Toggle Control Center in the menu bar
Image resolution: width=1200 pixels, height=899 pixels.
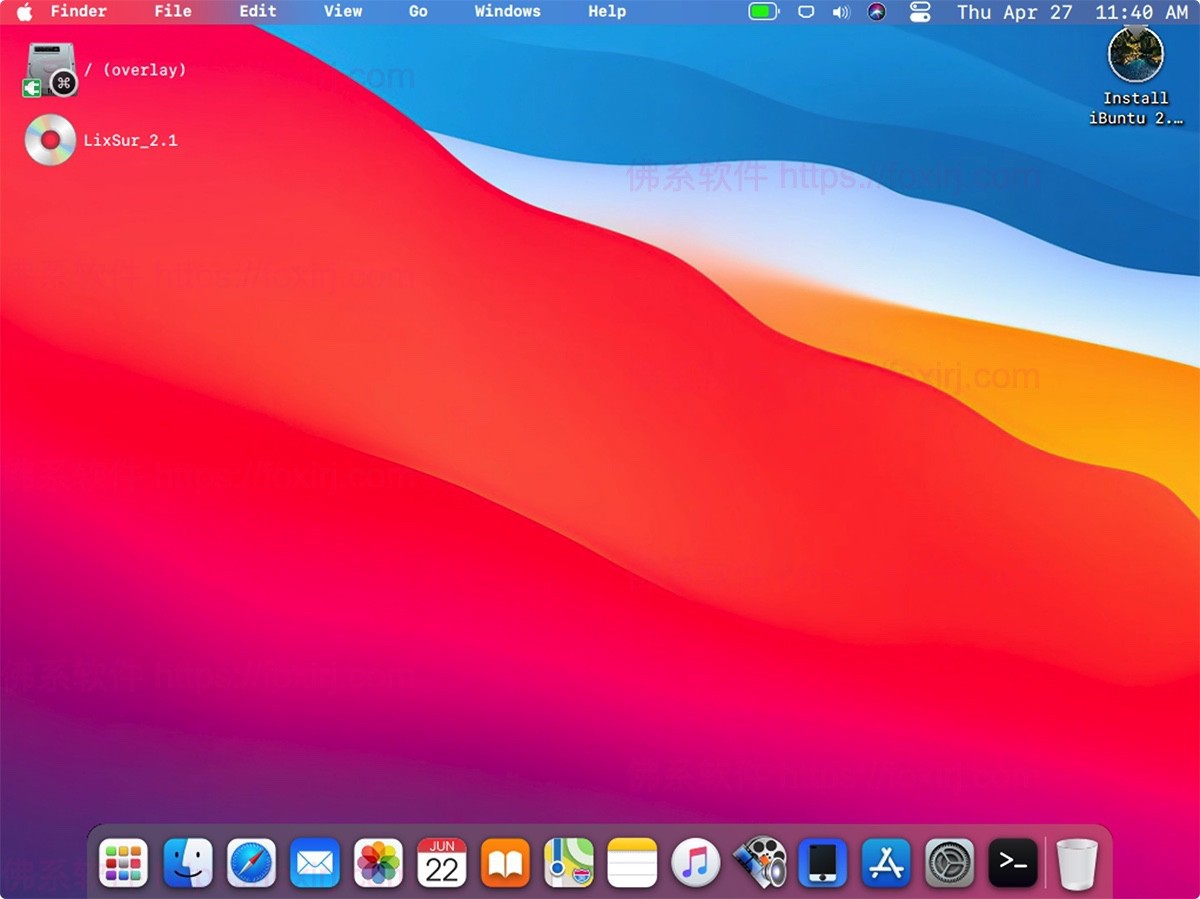tap(919, 12)
